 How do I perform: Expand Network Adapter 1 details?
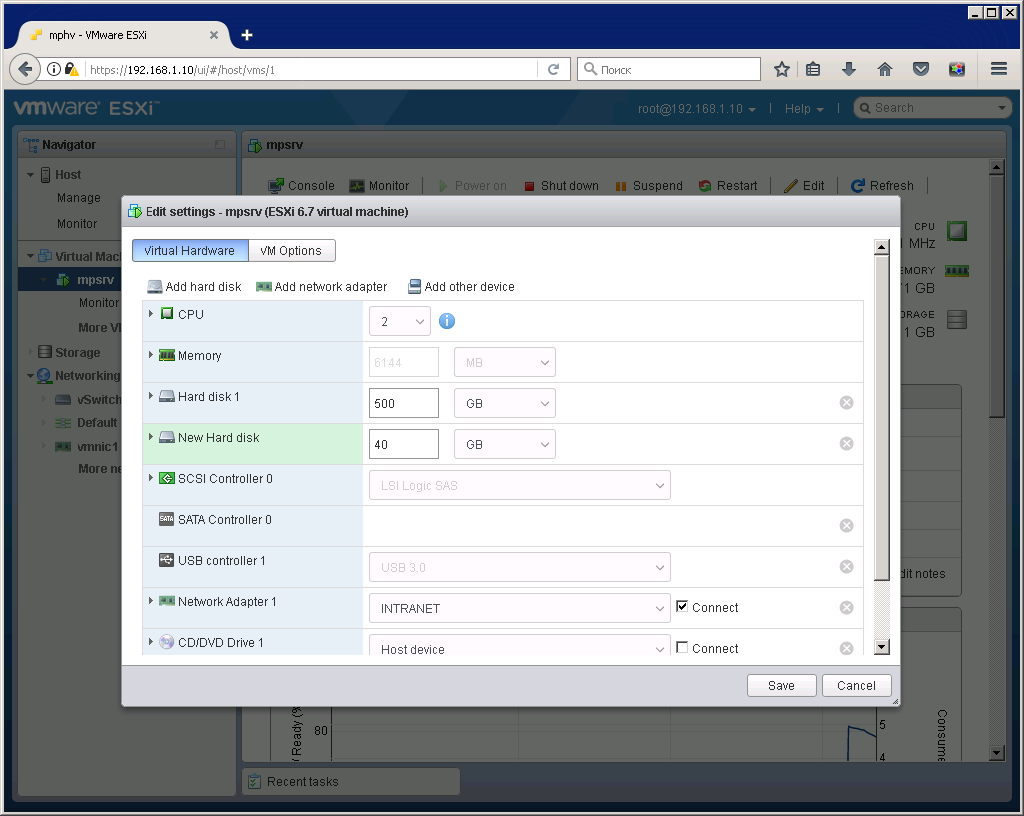(x=151, y=601)
